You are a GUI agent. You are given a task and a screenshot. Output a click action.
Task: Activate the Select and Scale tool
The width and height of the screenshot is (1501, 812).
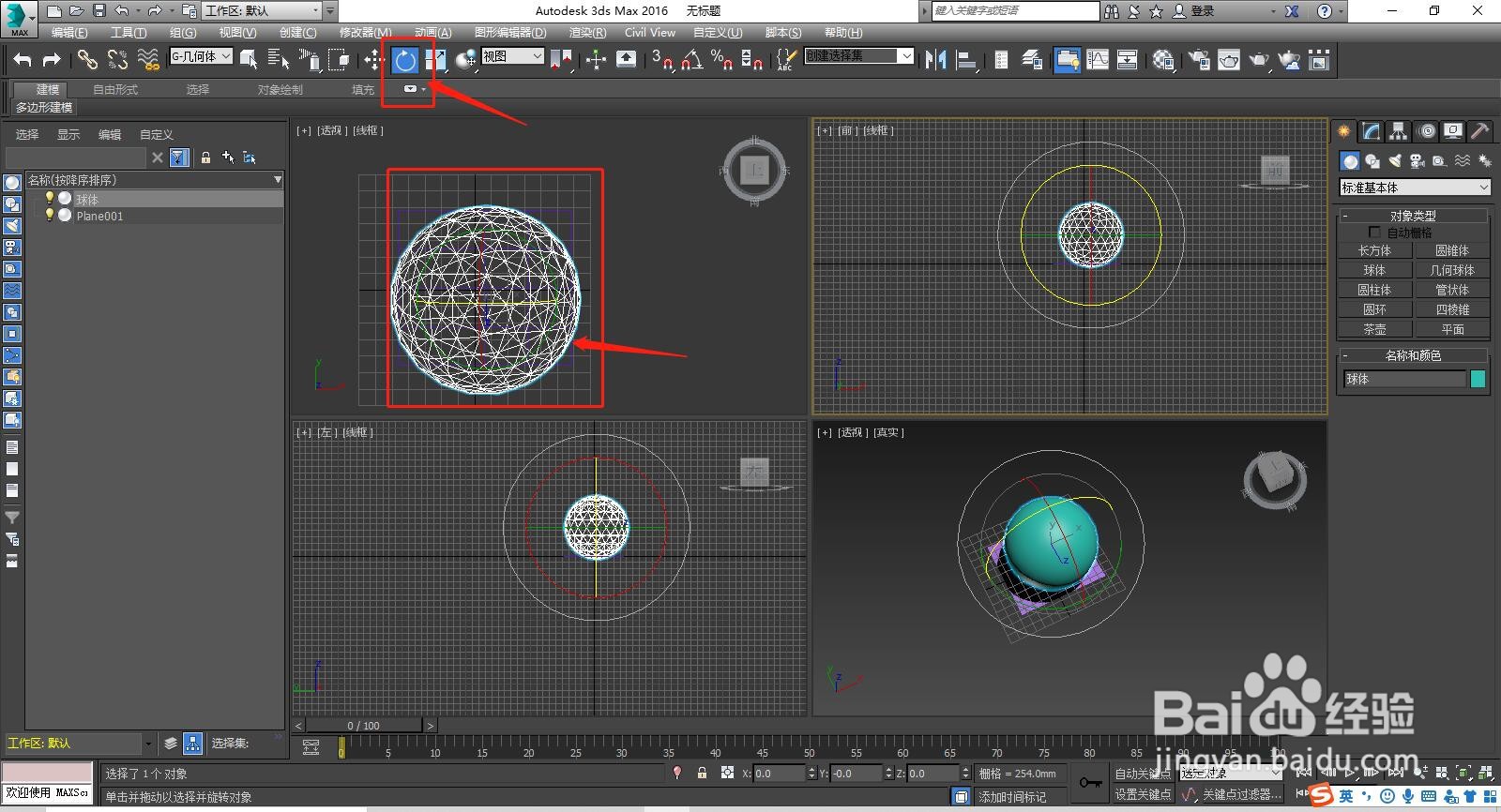point(434,60)
